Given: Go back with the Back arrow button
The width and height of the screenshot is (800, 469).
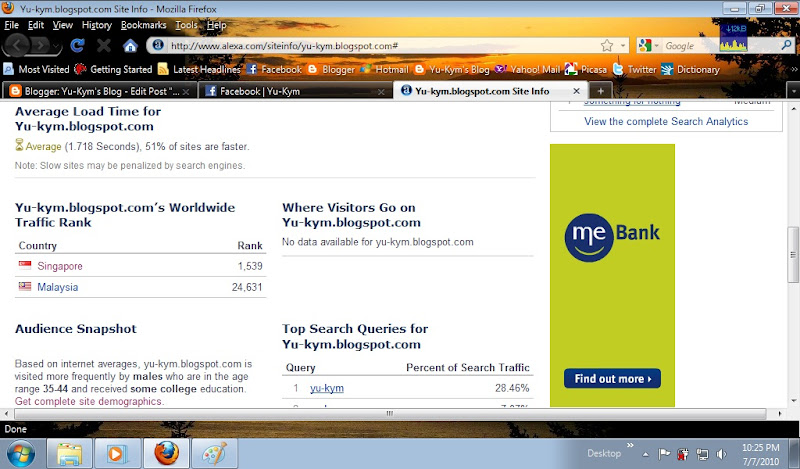Looking at the screenshot, I should 17,45.
